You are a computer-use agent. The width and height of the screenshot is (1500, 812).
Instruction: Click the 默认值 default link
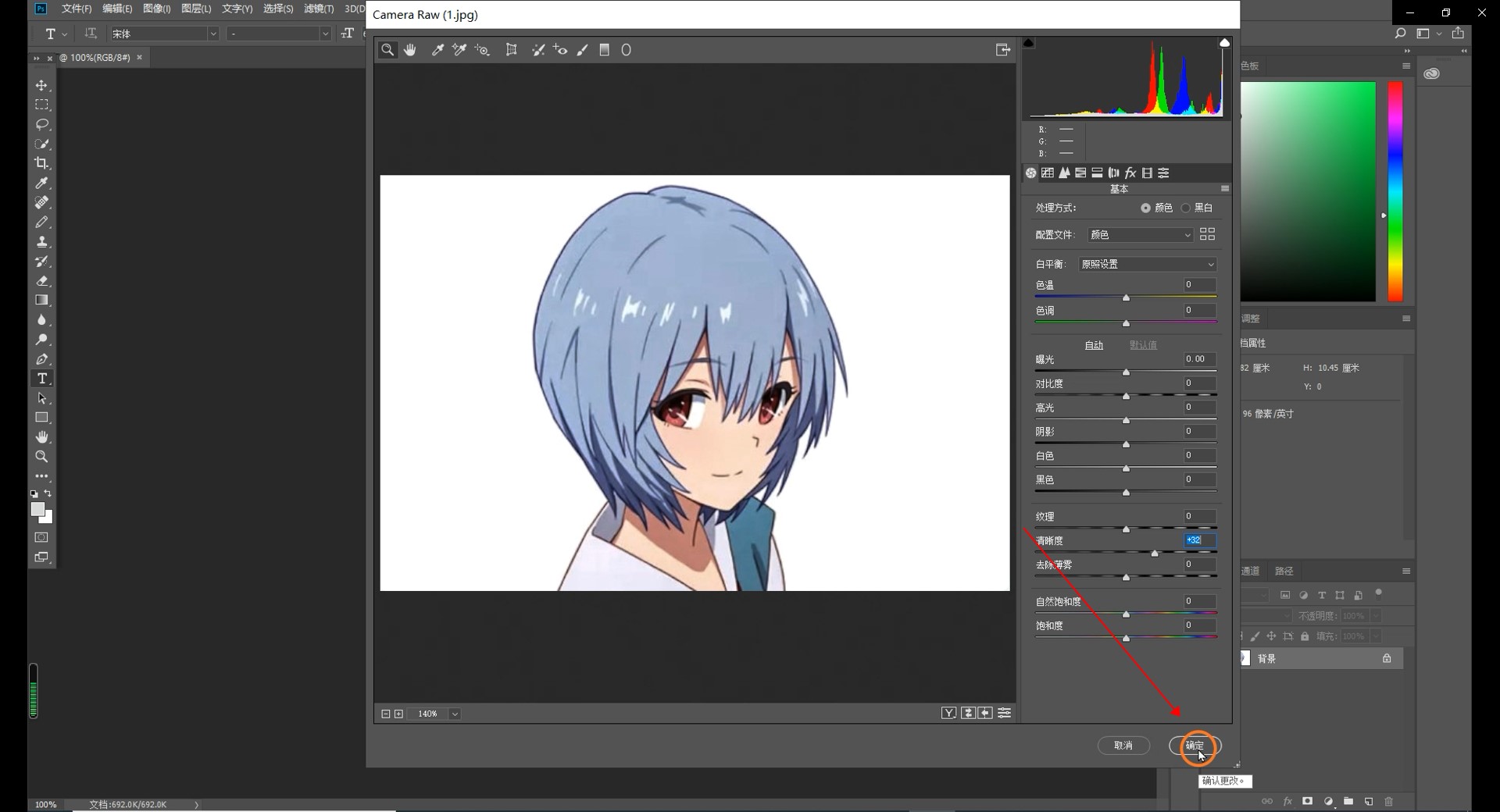(1143, 345)
